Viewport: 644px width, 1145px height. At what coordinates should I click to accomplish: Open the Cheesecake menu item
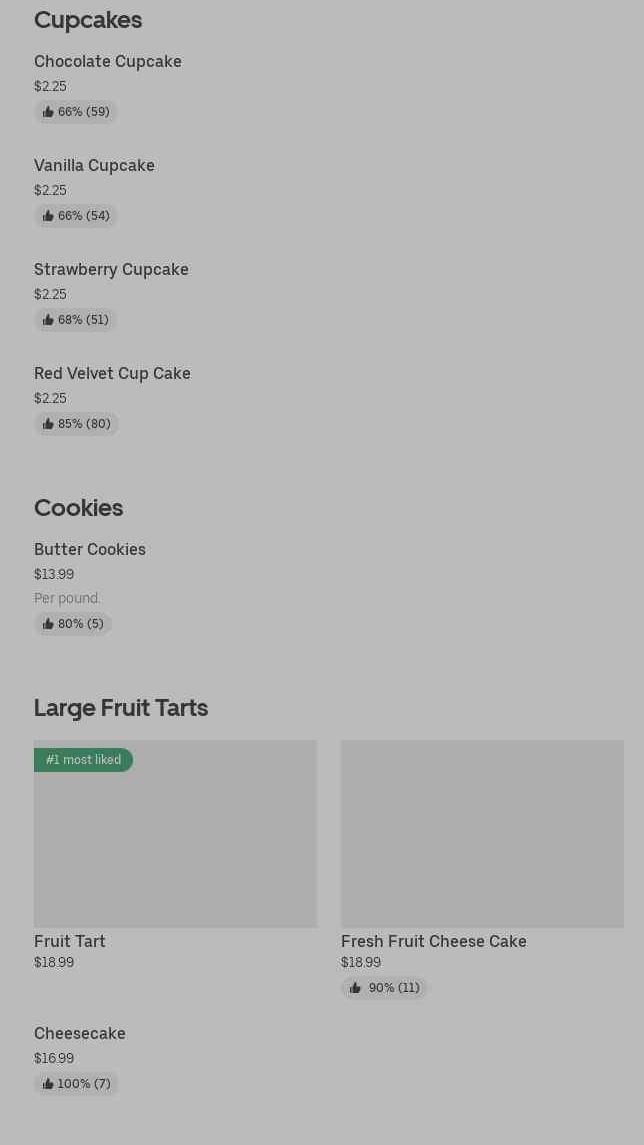coord(80,1034)
